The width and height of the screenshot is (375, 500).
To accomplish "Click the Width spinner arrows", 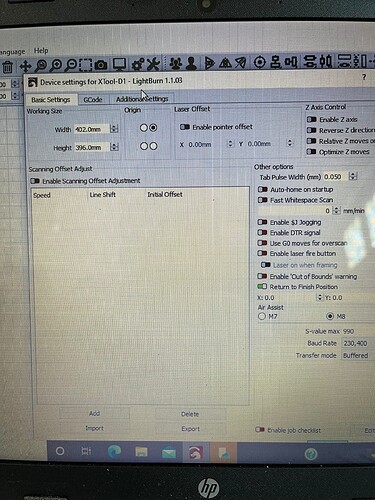I will click(x=114, y=128).
